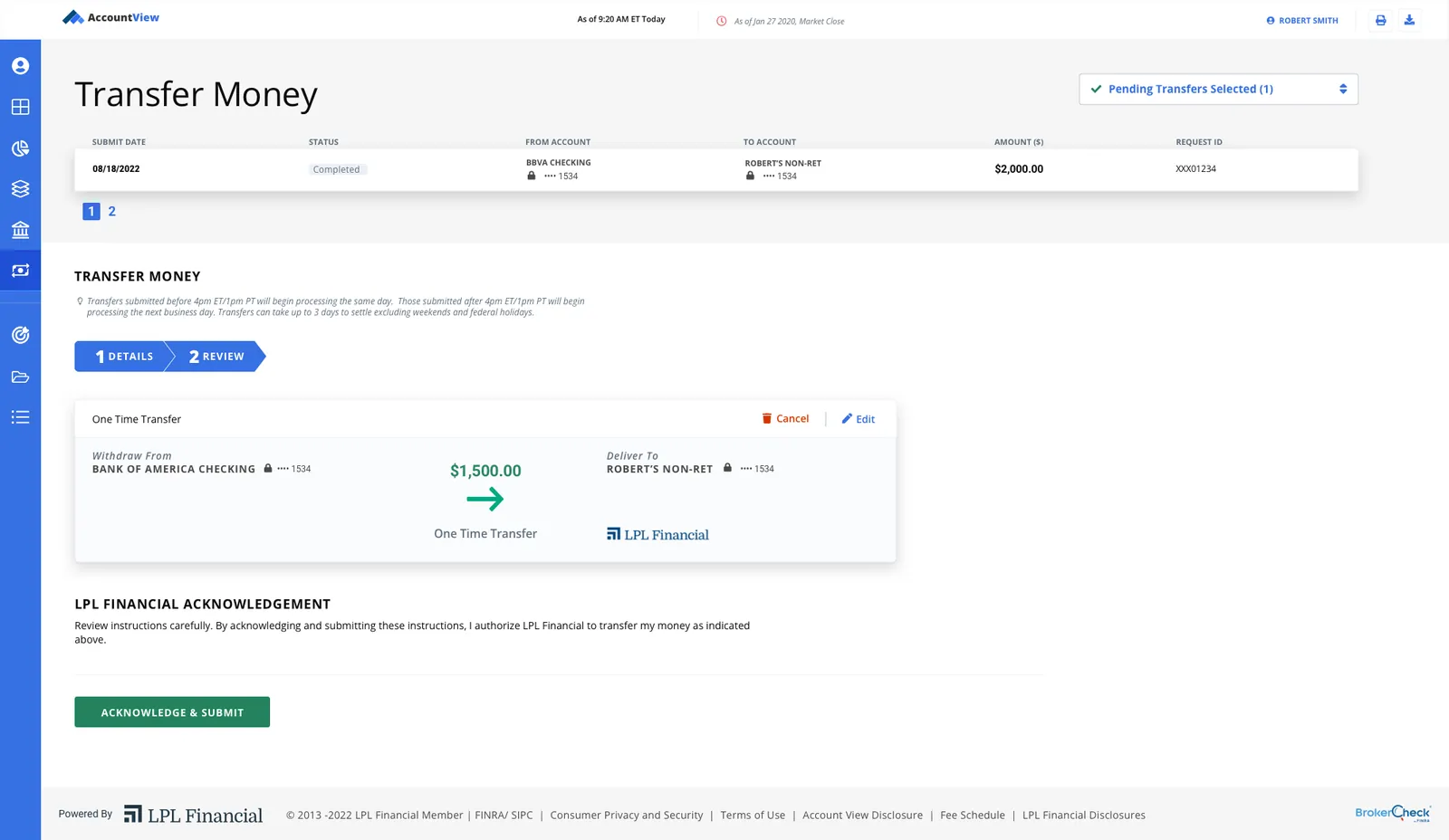
Task: Click BBVA CHECKING account name
Action: 559,163
